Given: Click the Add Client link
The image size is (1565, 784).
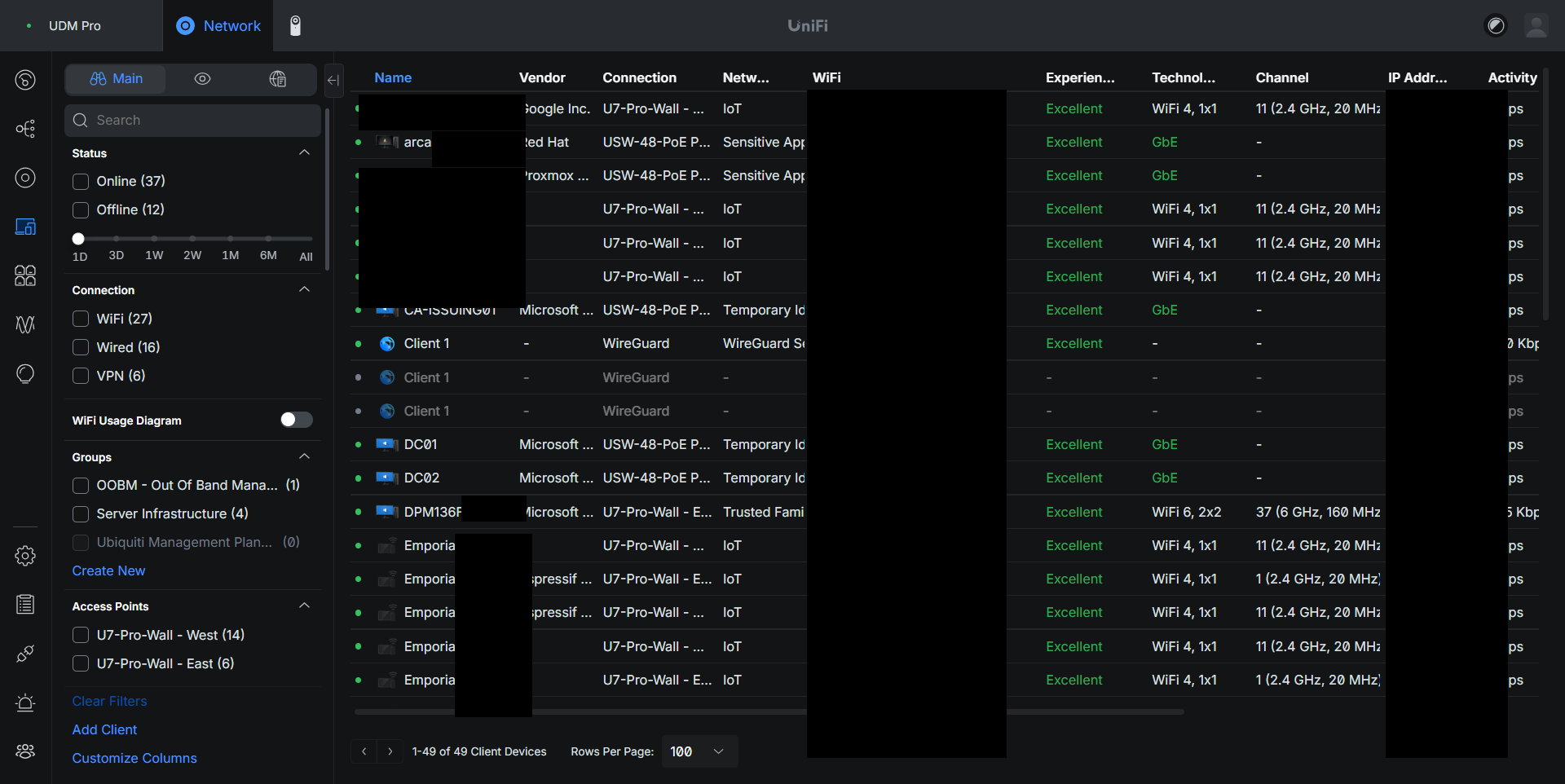Looking at the screenshot, I should 104,729.
